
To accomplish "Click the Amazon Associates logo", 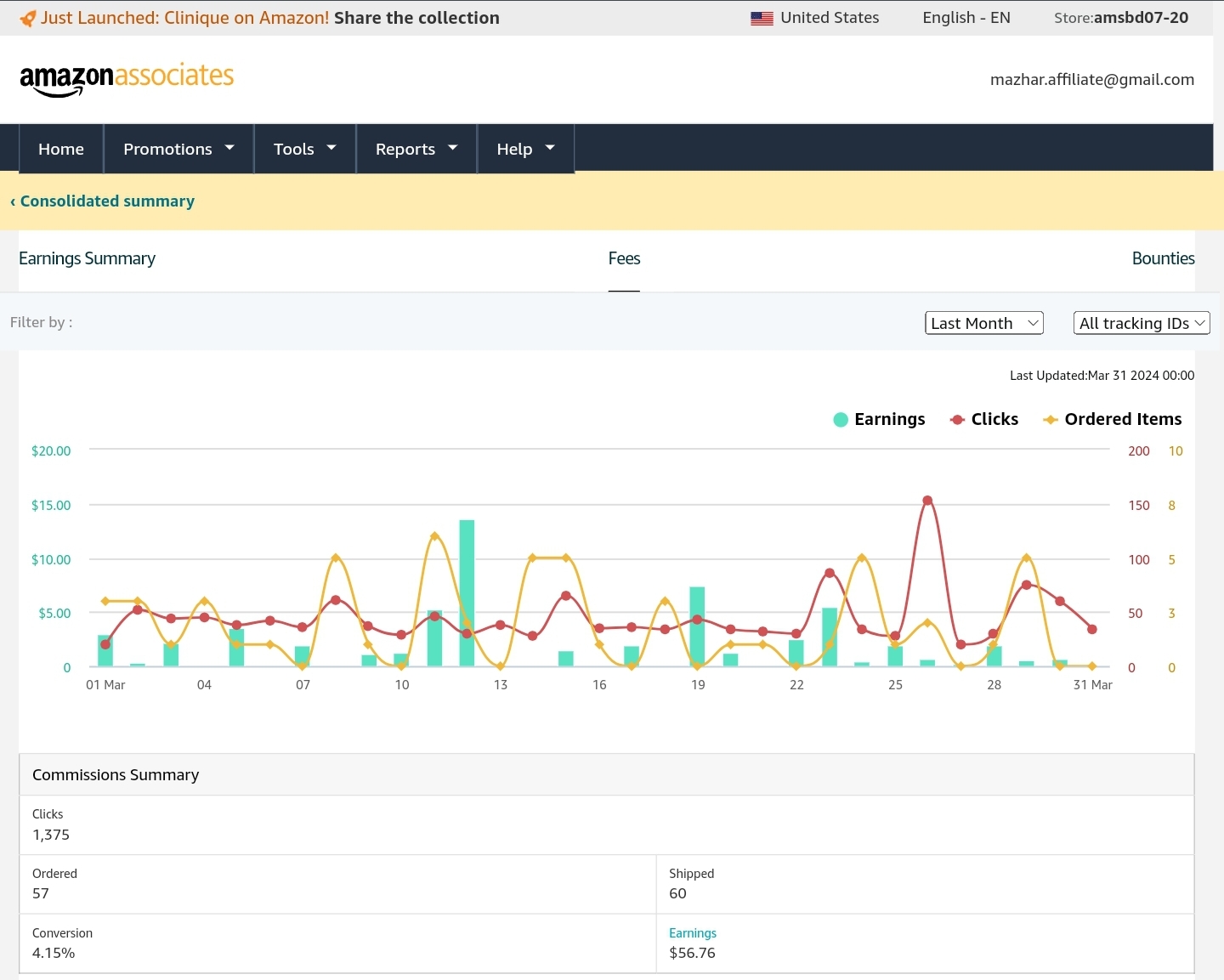I will 127,79.
